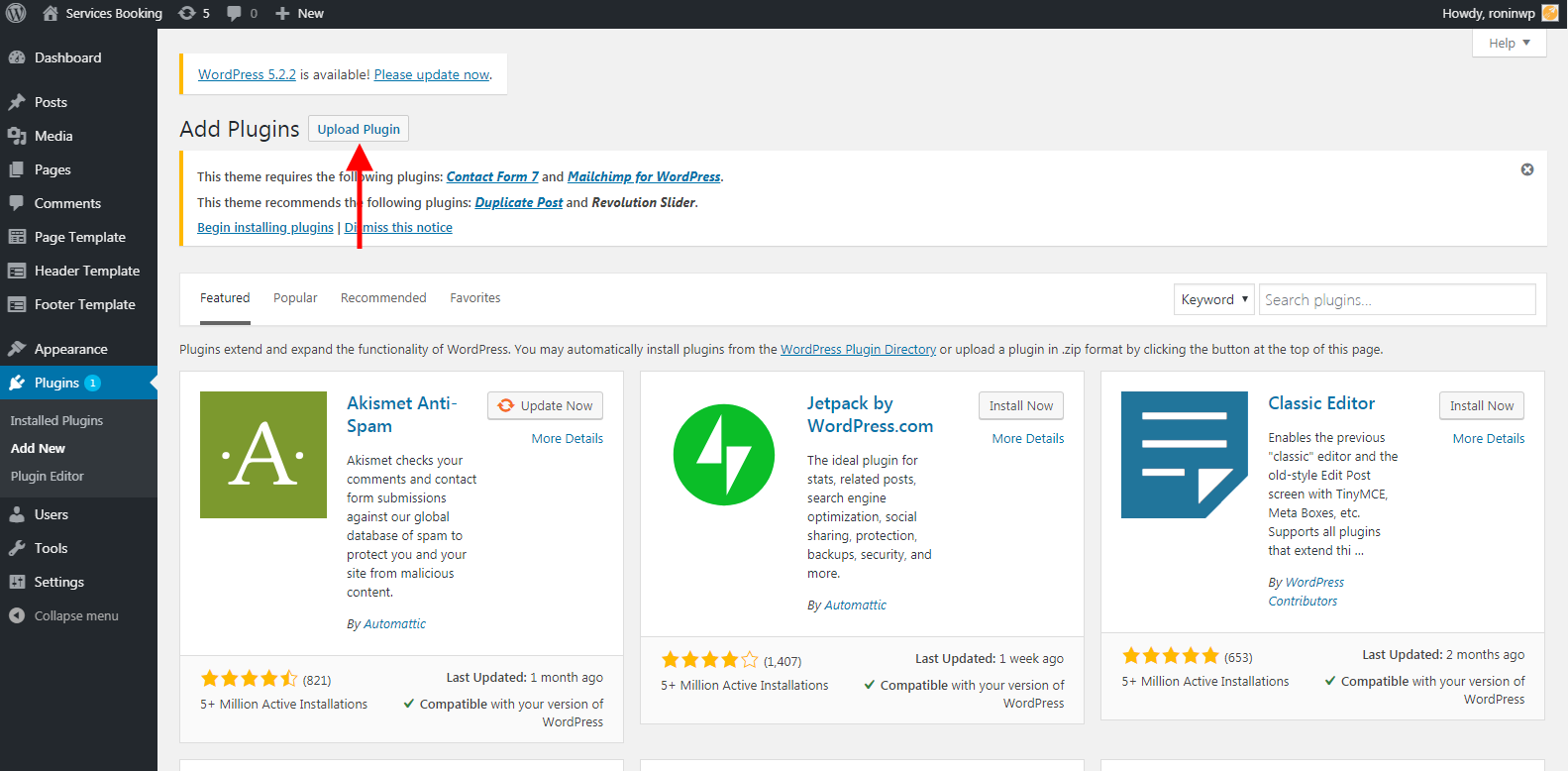Dismiss the theme plugin notice with X
Screen dimensions: 1568x771
pos(1527,169)
